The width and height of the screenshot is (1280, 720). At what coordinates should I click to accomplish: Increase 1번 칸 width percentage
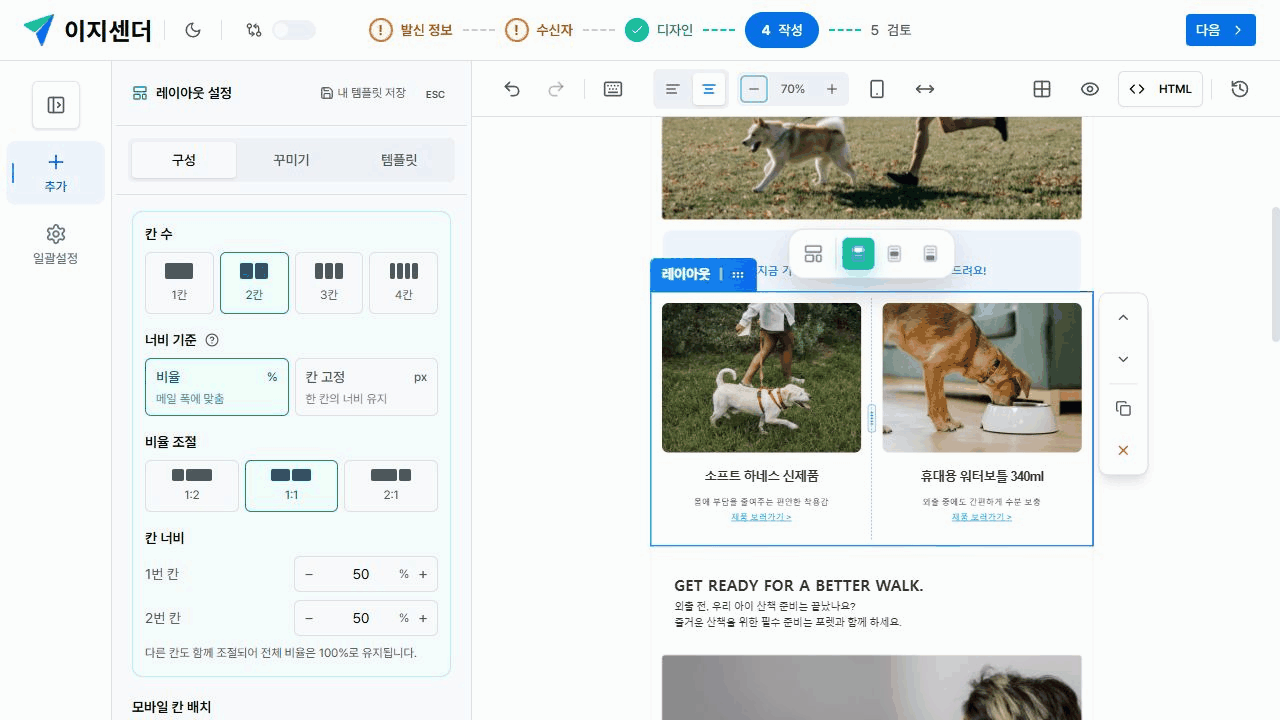pos(423,574)
